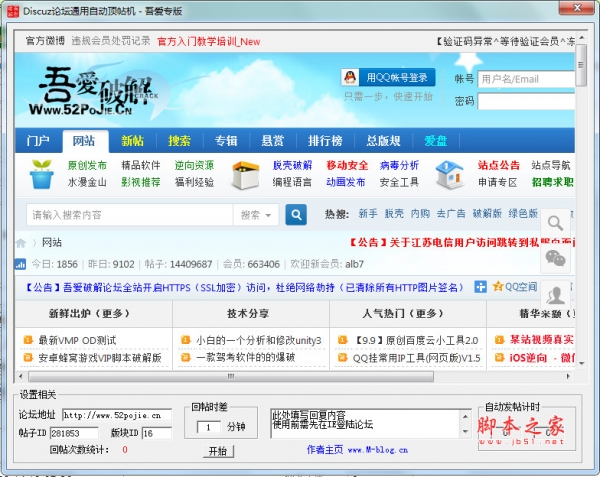Click the horizontal scrollbar thumb

(x=231, y=376)
